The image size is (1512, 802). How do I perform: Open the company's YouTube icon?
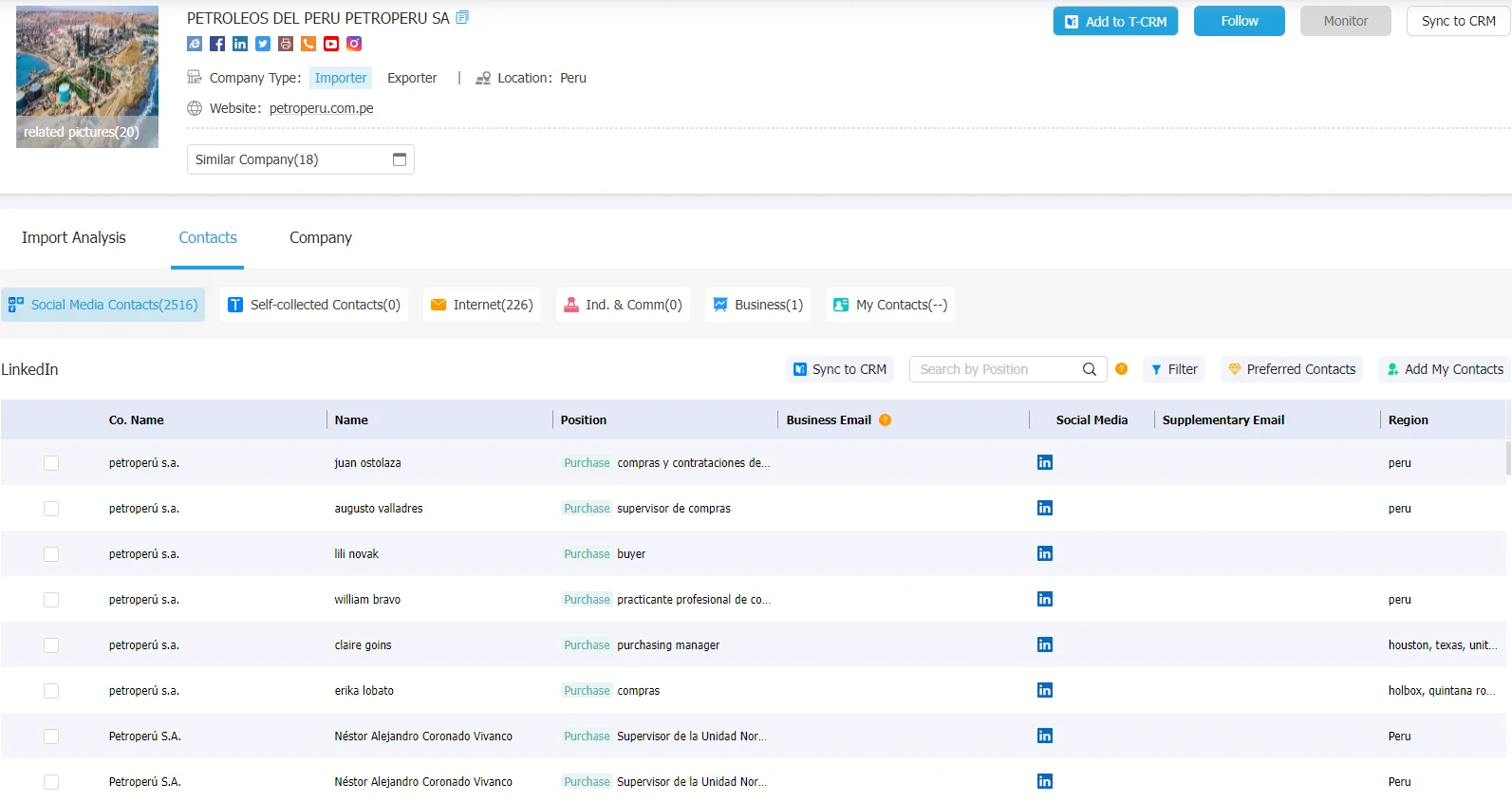coord(331,44)
